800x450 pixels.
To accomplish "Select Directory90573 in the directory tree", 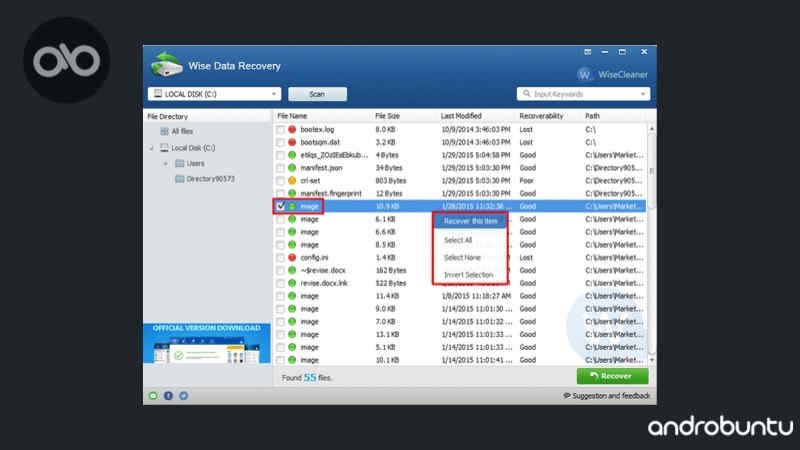I will (210, 179).
